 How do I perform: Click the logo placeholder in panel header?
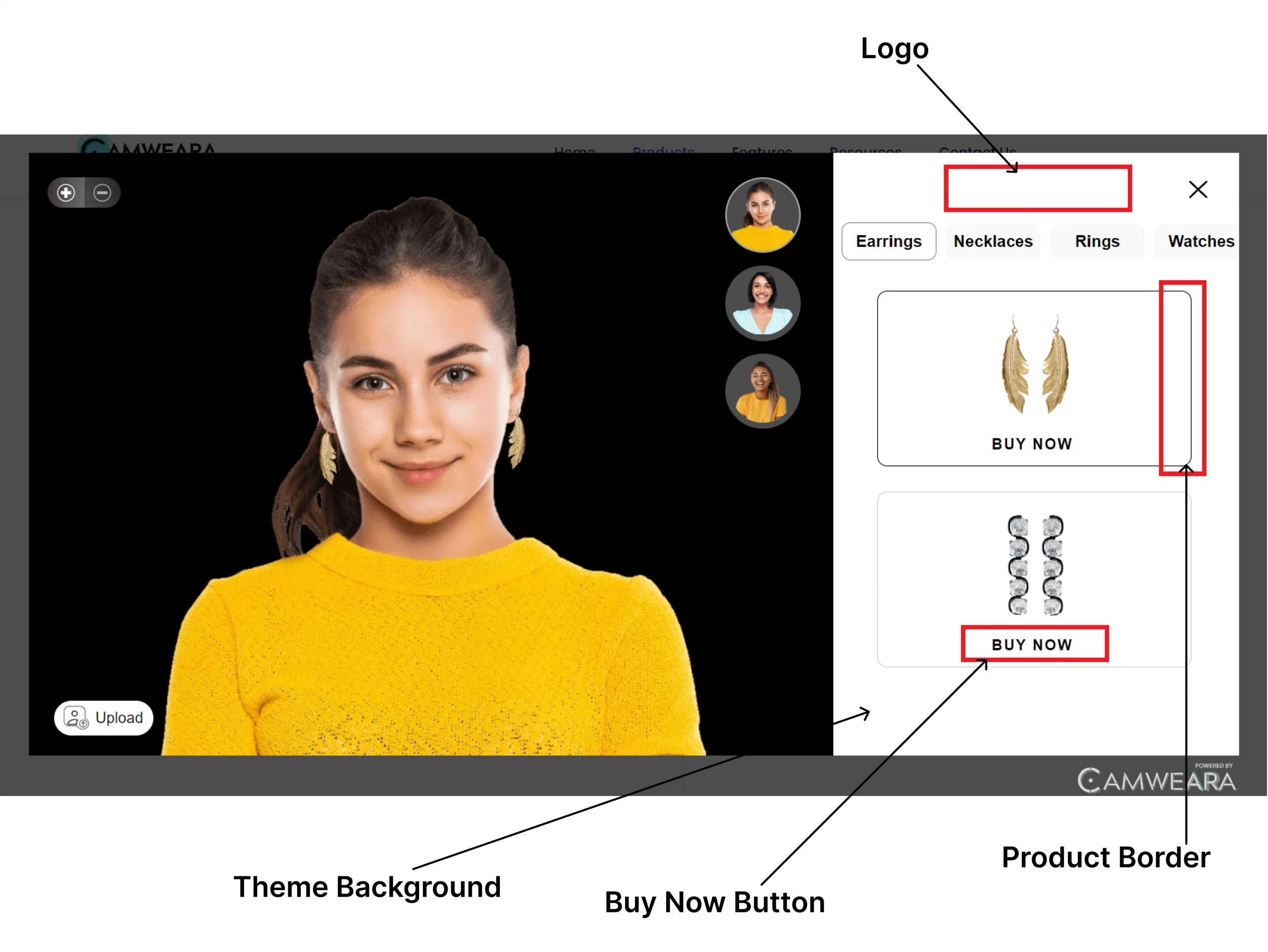(x=1038, y=189)
